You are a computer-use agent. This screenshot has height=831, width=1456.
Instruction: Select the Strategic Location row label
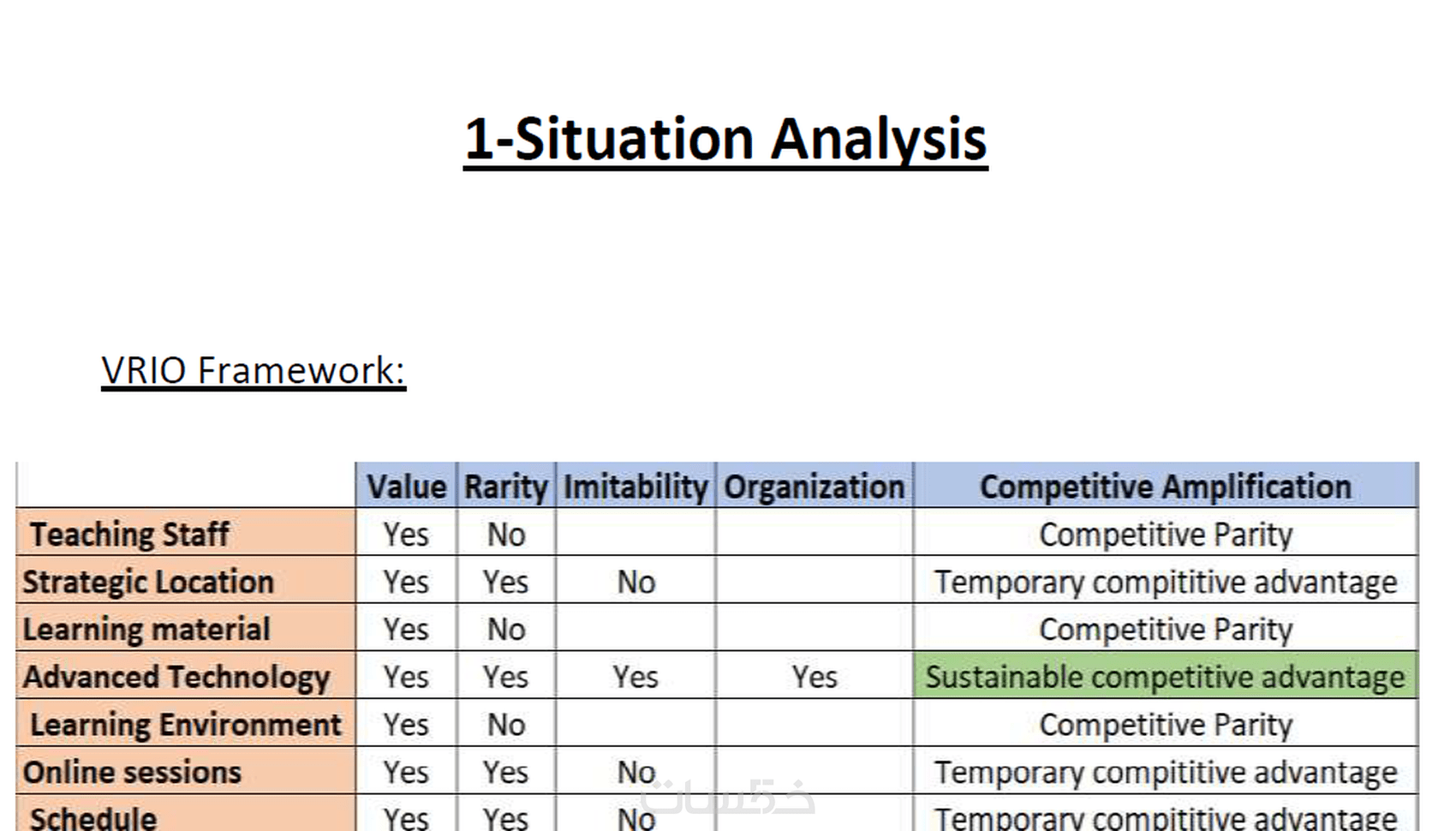[148, 583]
